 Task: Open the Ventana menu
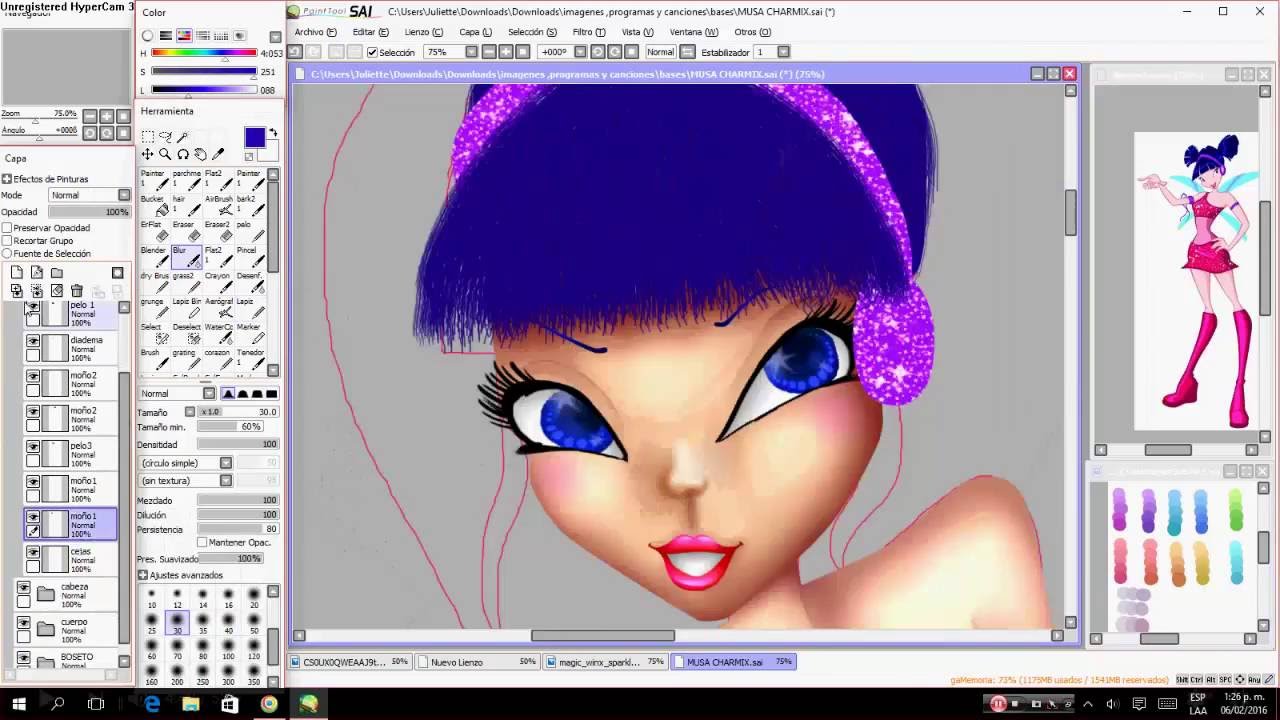(x=694, y=32)
